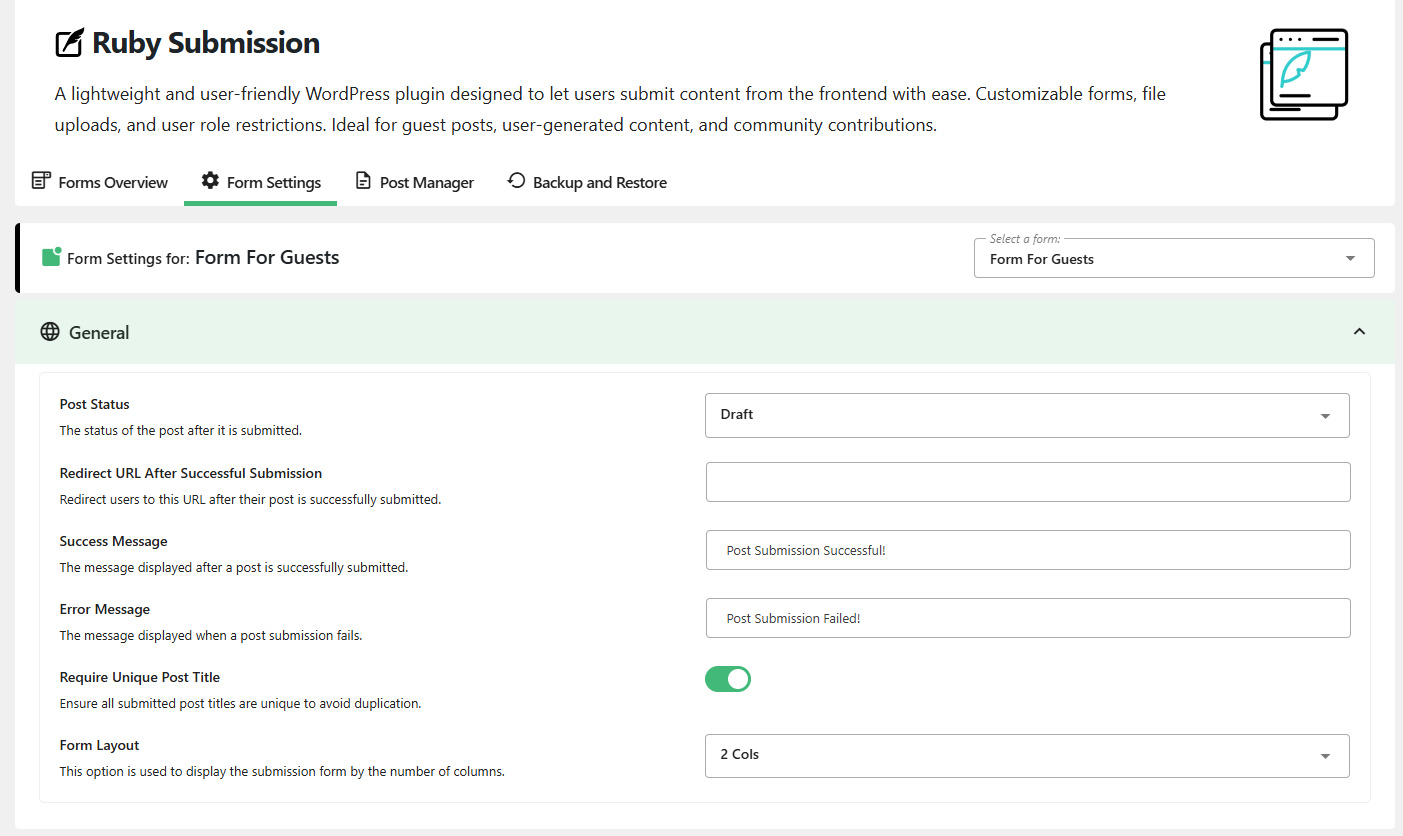Click the Error Message input field
Viewport: 1403px width, 836px height.
pos(1028,618)
